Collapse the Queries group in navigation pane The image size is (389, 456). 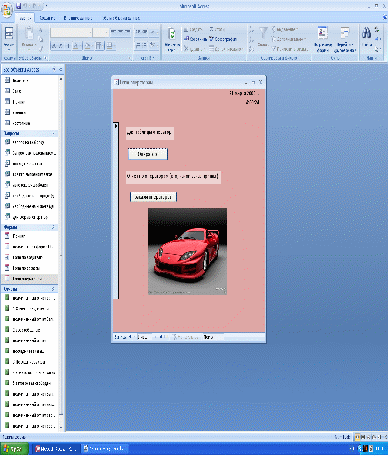(x=53, y=133)
